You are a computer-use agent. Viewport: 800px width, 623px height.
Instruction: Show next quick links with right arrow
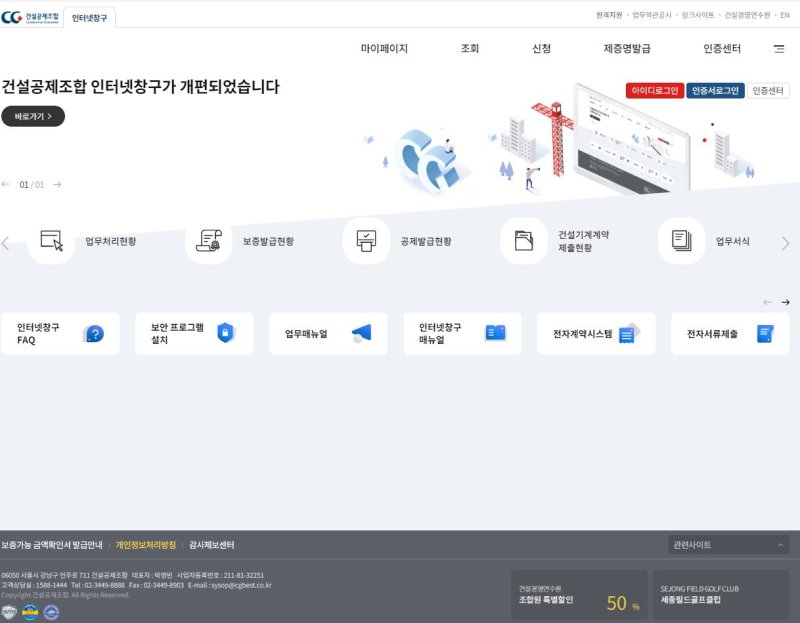pyautogui.click(x=785, y=302)
